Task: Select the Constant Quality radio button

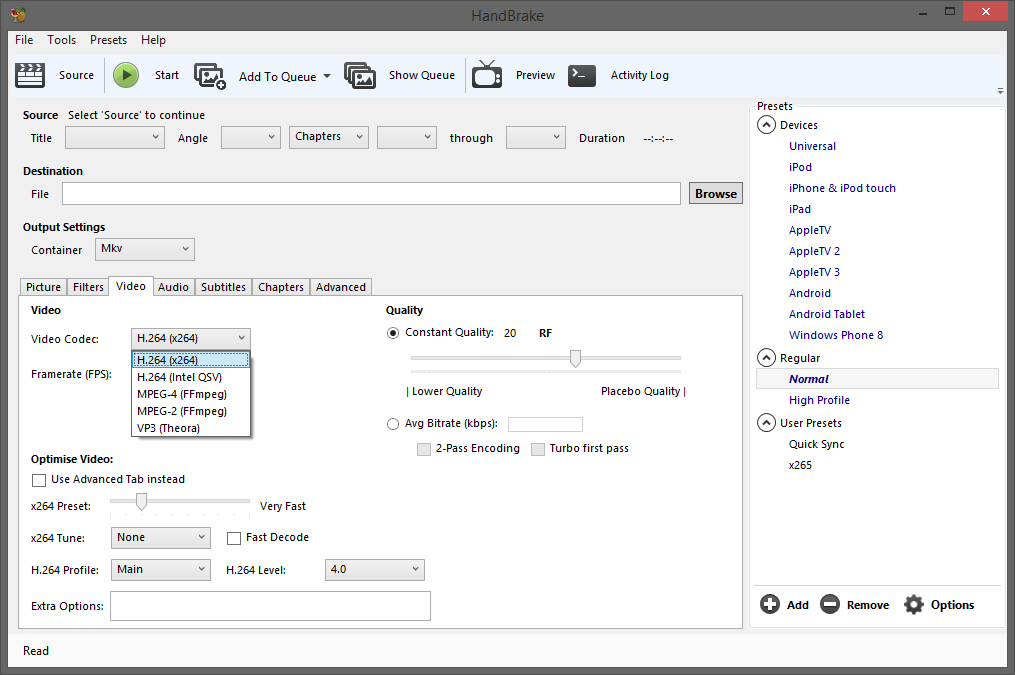Action: [x=393, y=333]
